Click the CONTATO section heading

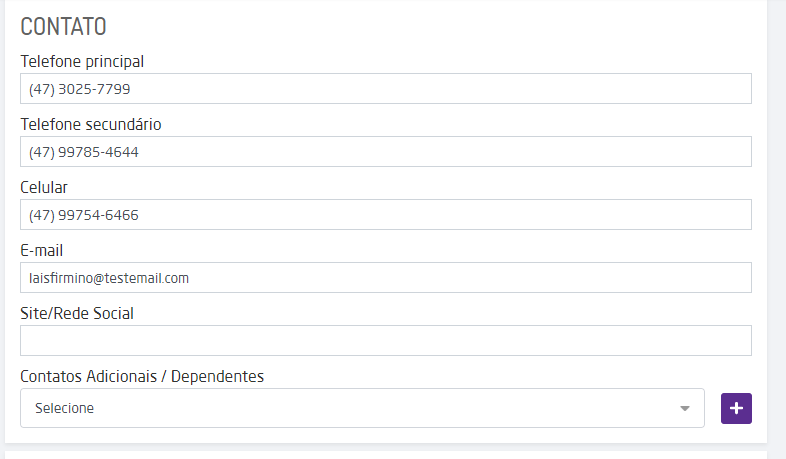click(x=63, y=27)
